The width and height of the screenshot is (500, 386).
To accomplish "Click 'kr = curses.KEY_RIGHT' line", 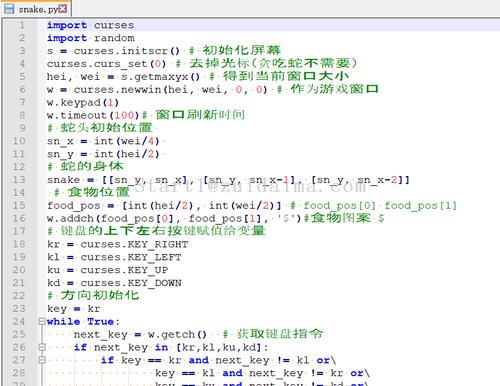I will tap(117, 244).
